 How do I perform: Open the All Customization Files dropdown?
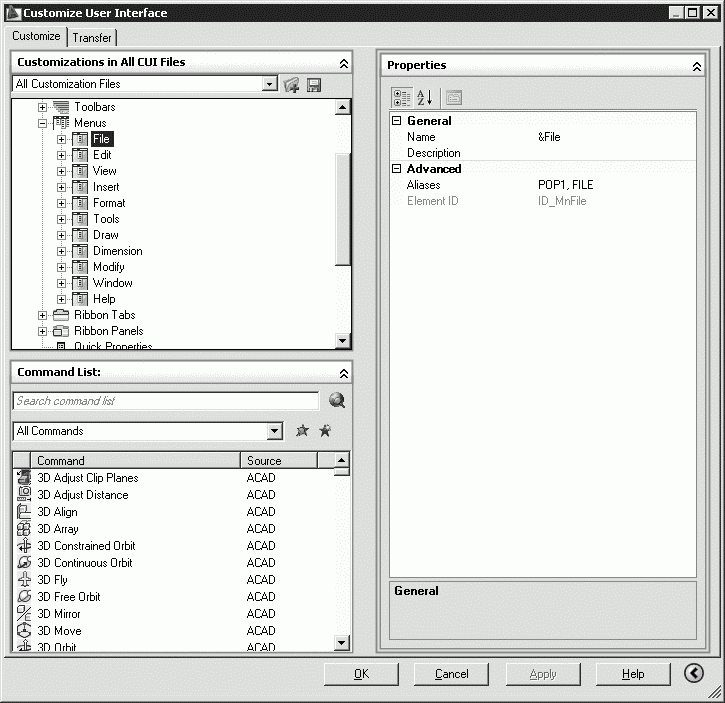[269, 85]
